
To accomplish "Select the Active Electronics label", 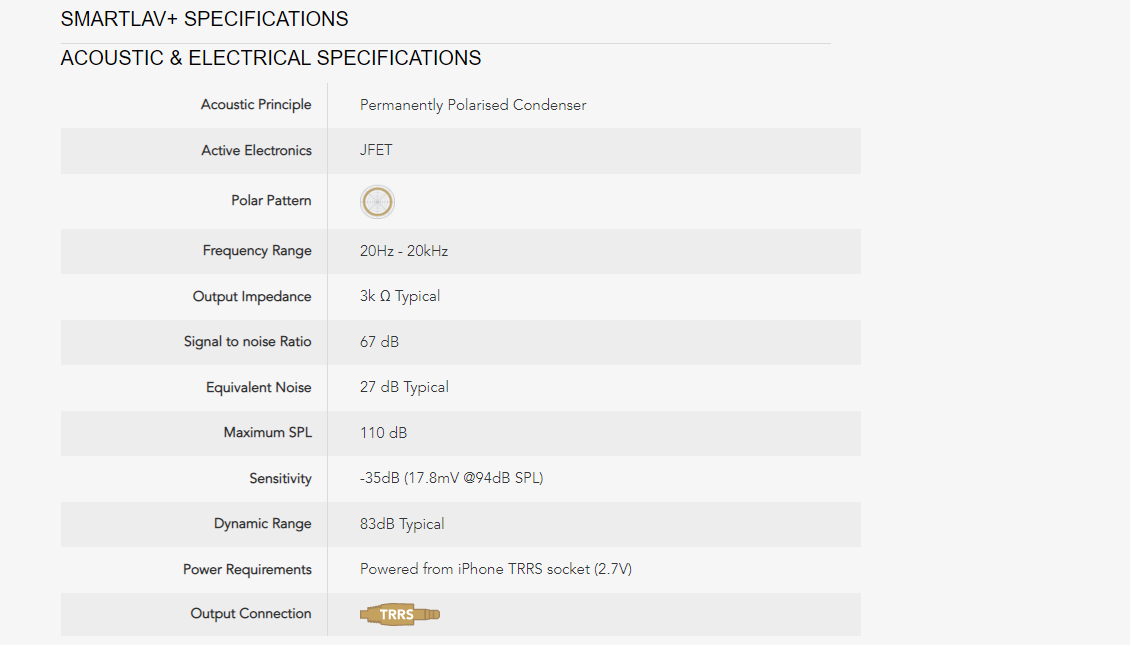I will [x=256, y=151].
